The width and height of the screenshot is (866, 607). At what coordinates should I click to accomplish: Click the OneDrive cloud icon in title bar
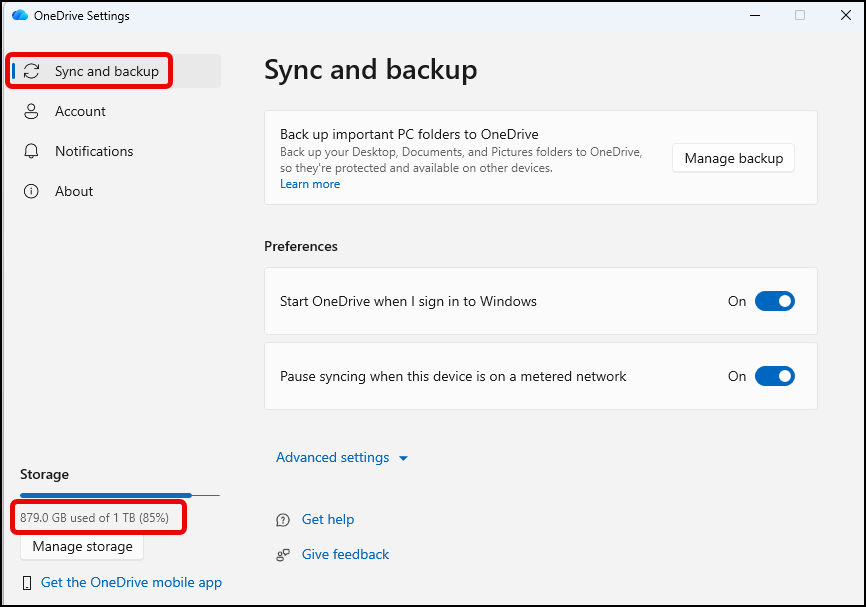click(x=20, y=16)
